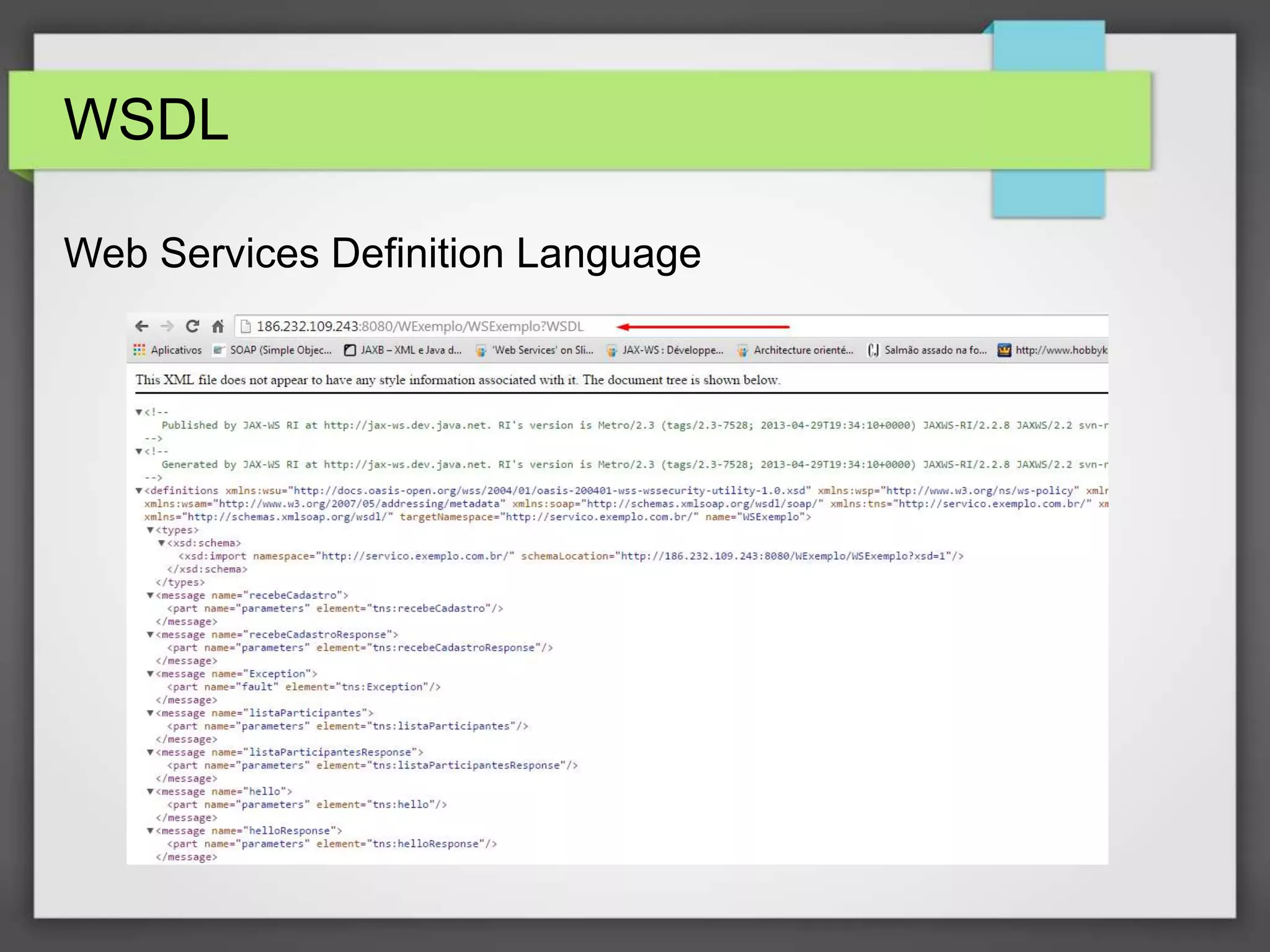Viewport: 1270px width, 952px height.
Task: Click part element="tns:recebeCadastroResponse" line
Action: [360, 648]
